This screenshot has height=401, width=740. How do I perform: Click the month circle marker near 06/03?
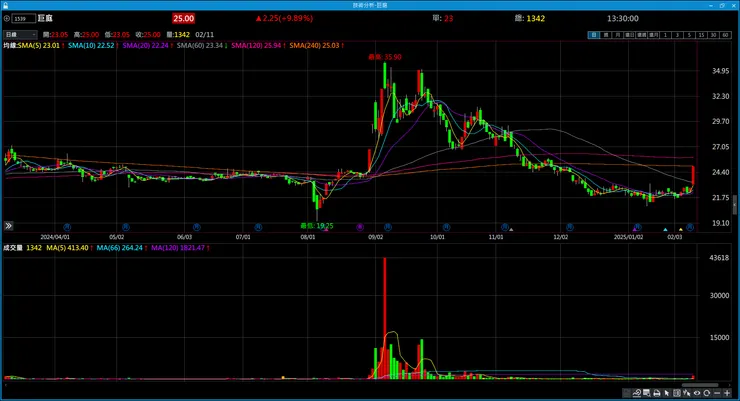[197, 227]
